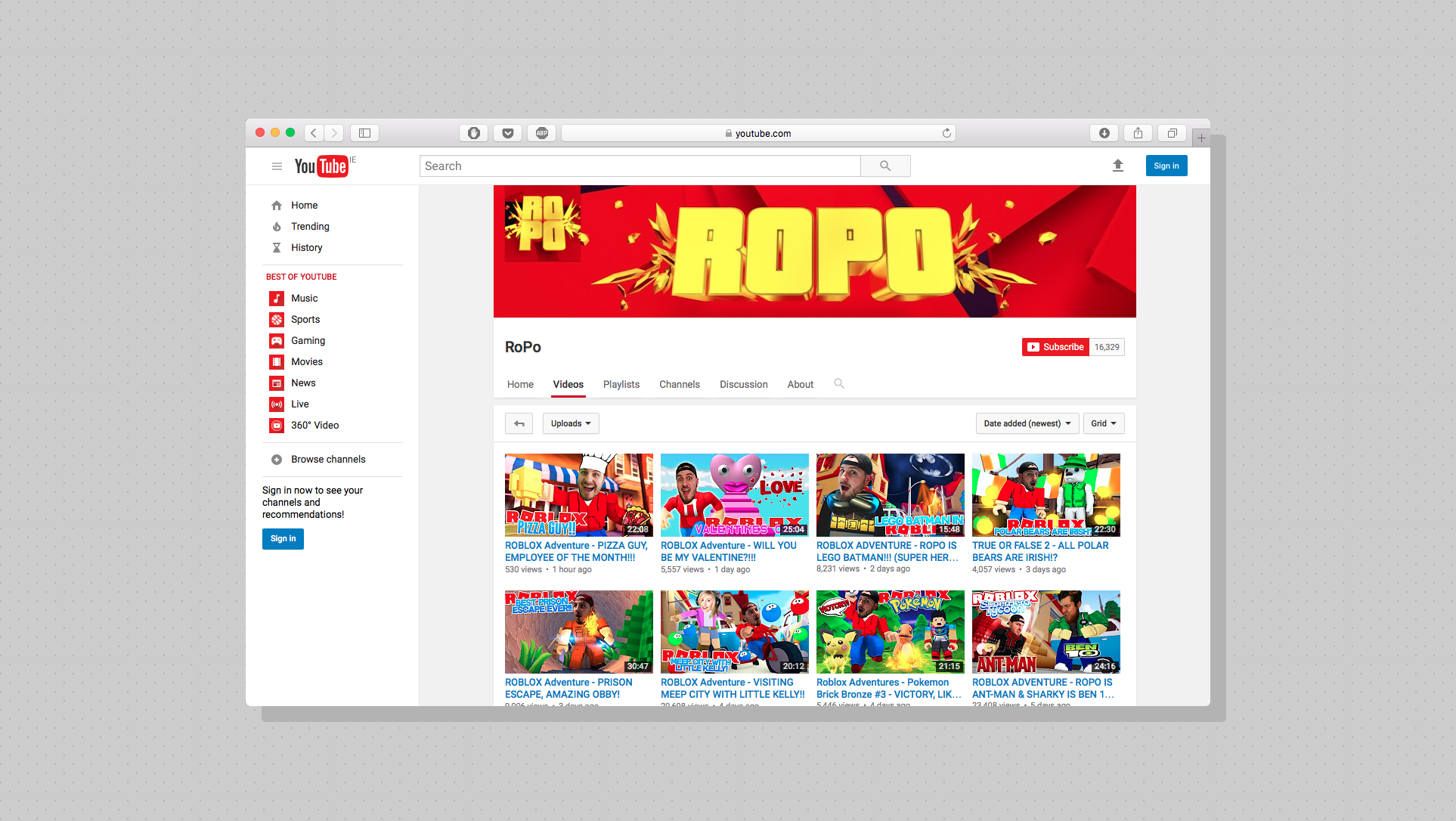
Task: Click the Browse channels link
Action: 327,460
